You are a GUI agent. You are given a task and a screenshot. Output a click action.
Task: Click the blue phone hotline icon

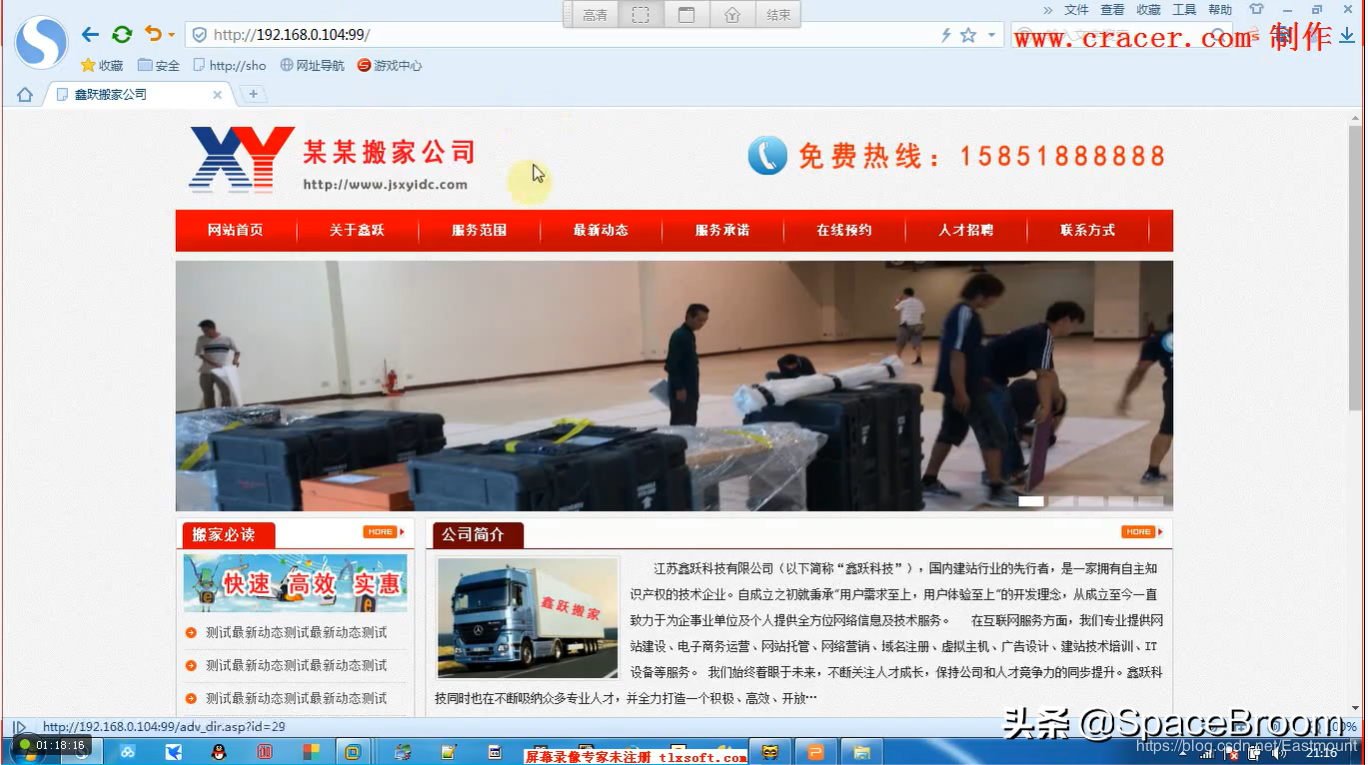pos(768,155)
